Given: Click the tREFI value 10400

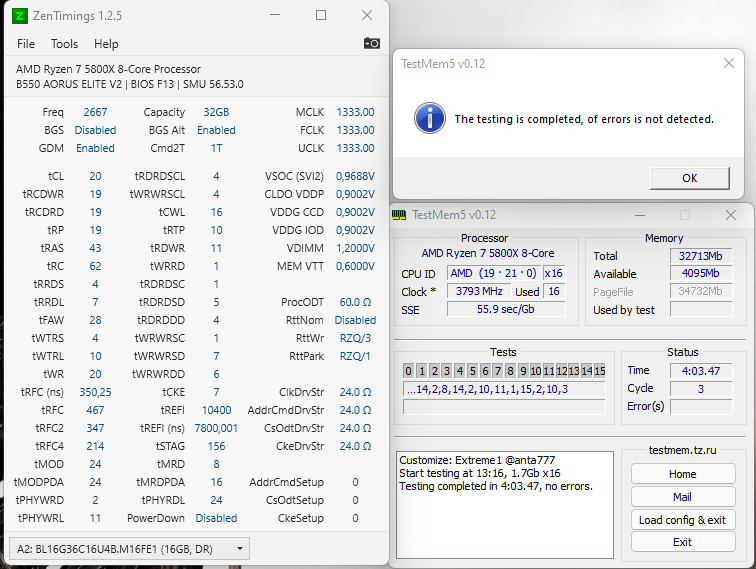Looking at the screenshot, I should 216,410.
